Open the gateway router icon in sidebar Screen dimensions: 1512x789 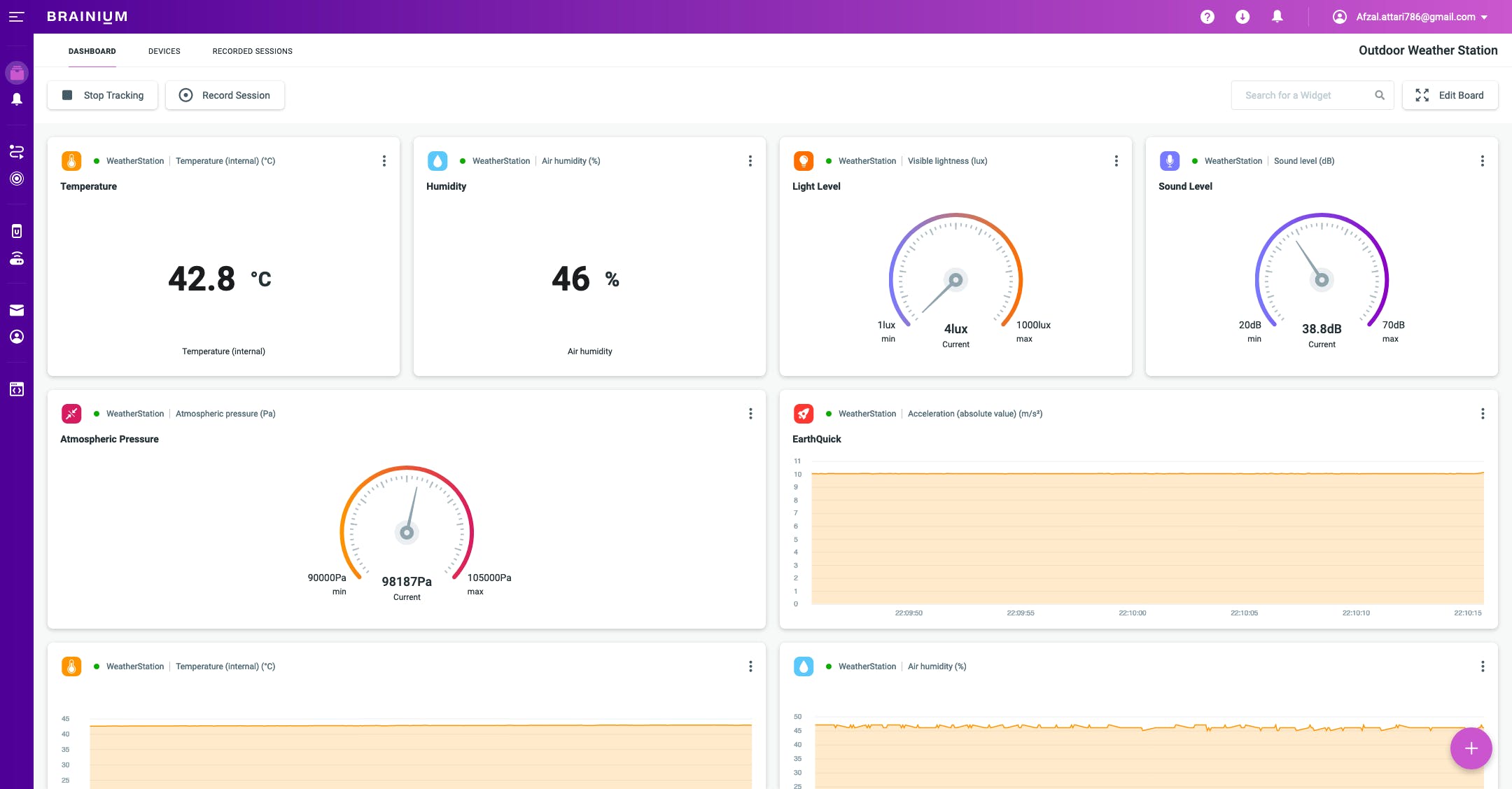(x=17, y=258)
